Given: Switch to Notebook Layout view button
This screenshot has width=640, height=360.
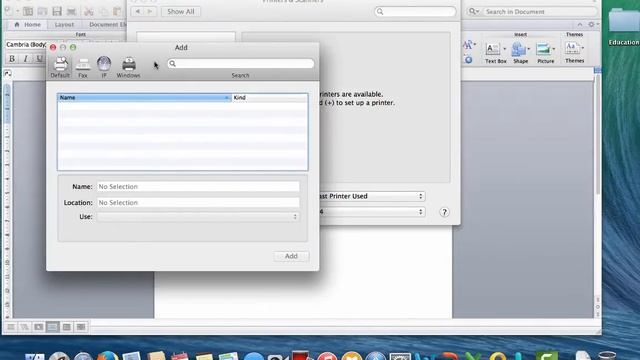Looking at the screenshot, I should [67, 327].
